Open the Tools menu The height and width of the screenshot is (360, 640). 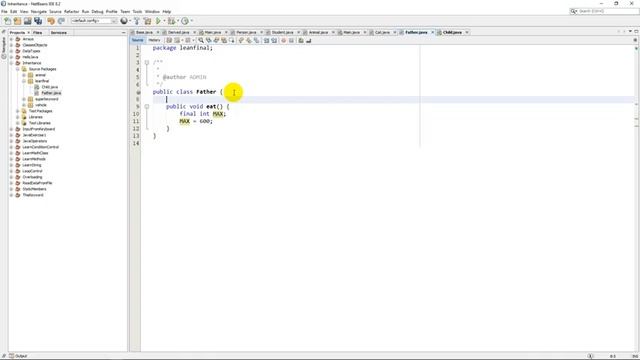point(137,11)
